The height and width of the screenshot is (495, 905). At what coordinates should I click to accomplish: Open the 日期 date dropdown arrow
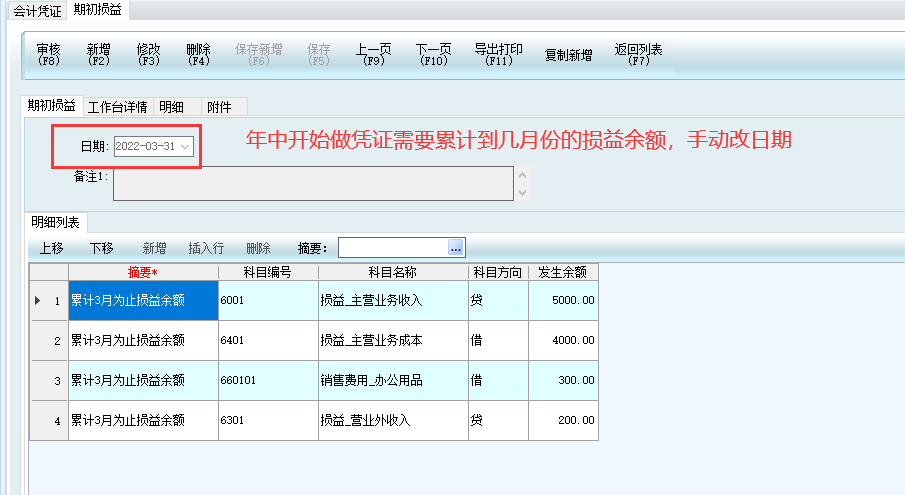click(185, 147)
